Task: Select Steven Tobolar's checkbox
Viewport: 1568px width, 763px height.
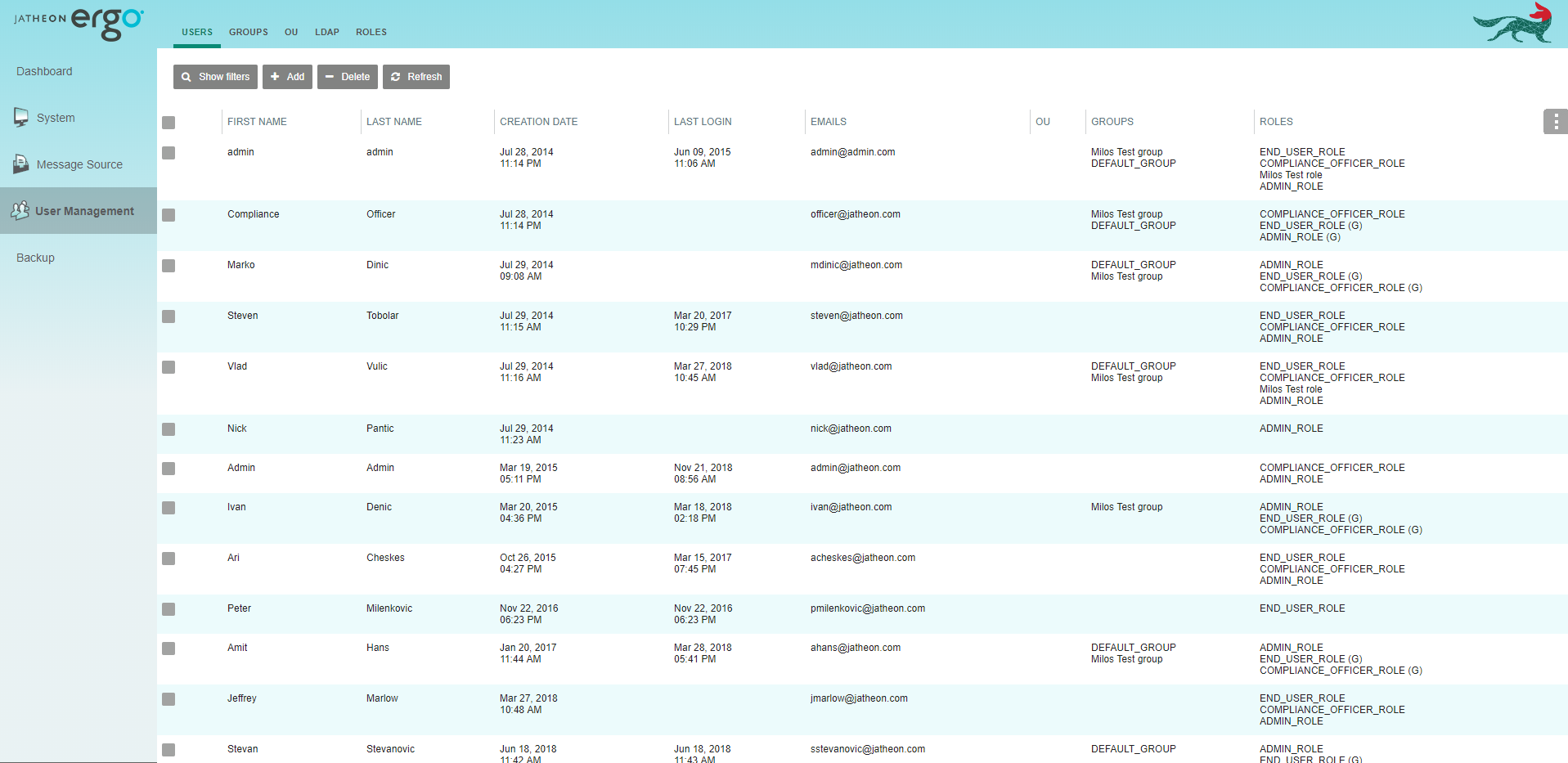Action: 168,316
